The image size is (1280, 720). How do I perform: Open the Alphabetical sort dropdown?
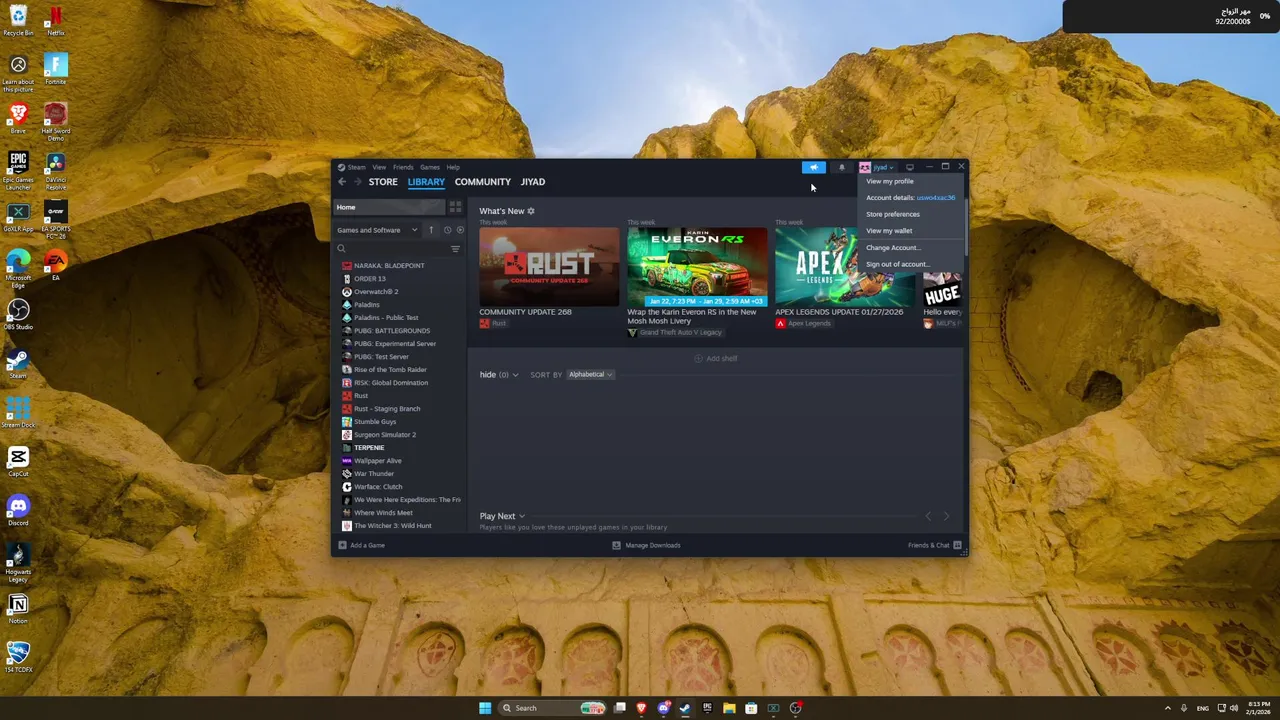[590, 375]
